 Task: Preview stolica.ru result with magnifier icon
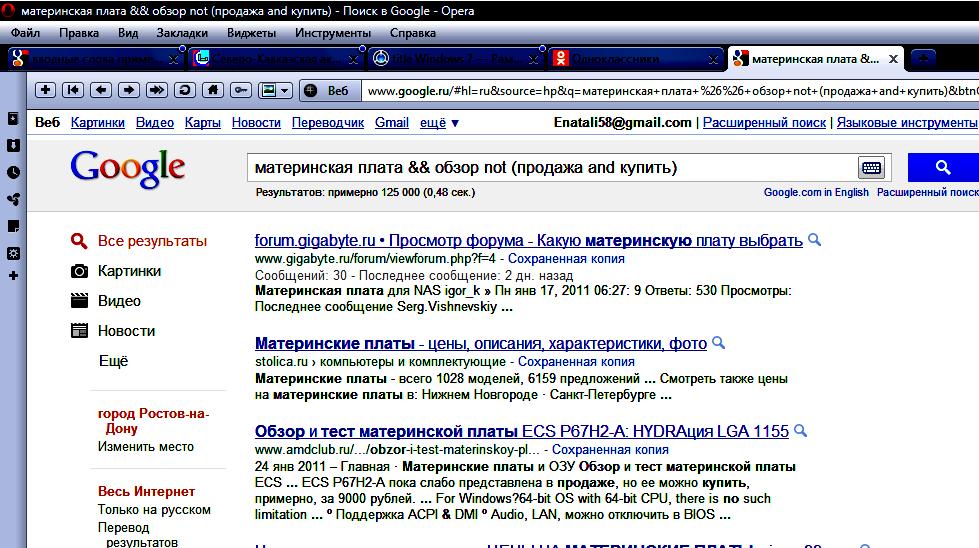(x=719, y=342)
